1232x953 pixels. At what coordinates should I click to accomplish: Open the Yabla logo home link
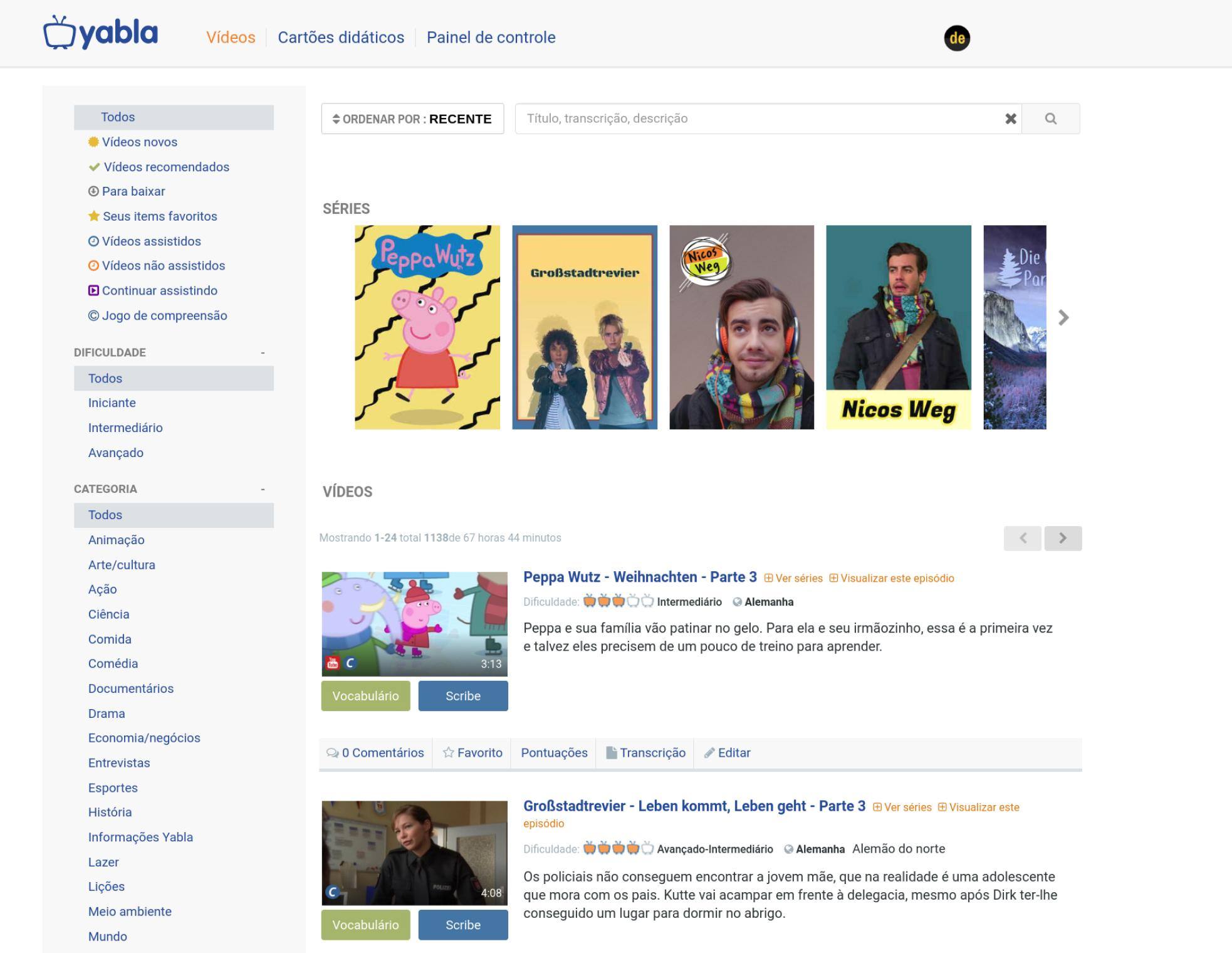[100, 33]
